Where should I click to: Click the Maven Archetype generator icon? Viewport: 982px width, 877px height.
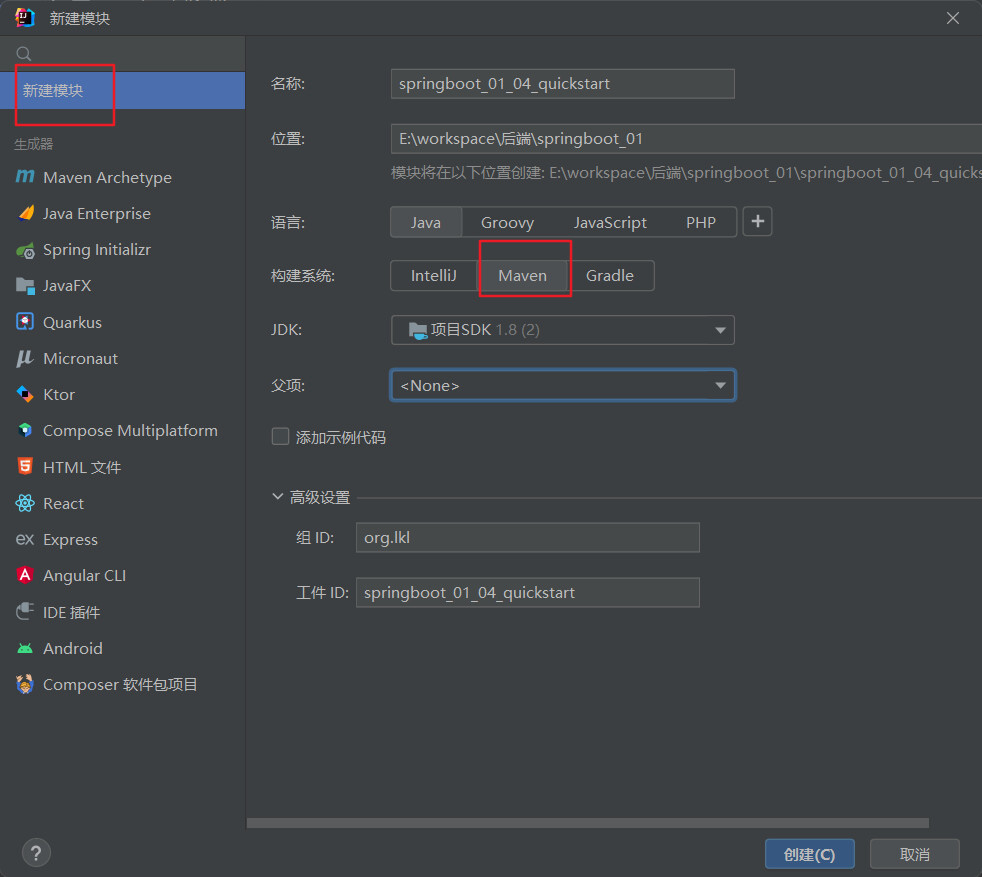(25, 177)
